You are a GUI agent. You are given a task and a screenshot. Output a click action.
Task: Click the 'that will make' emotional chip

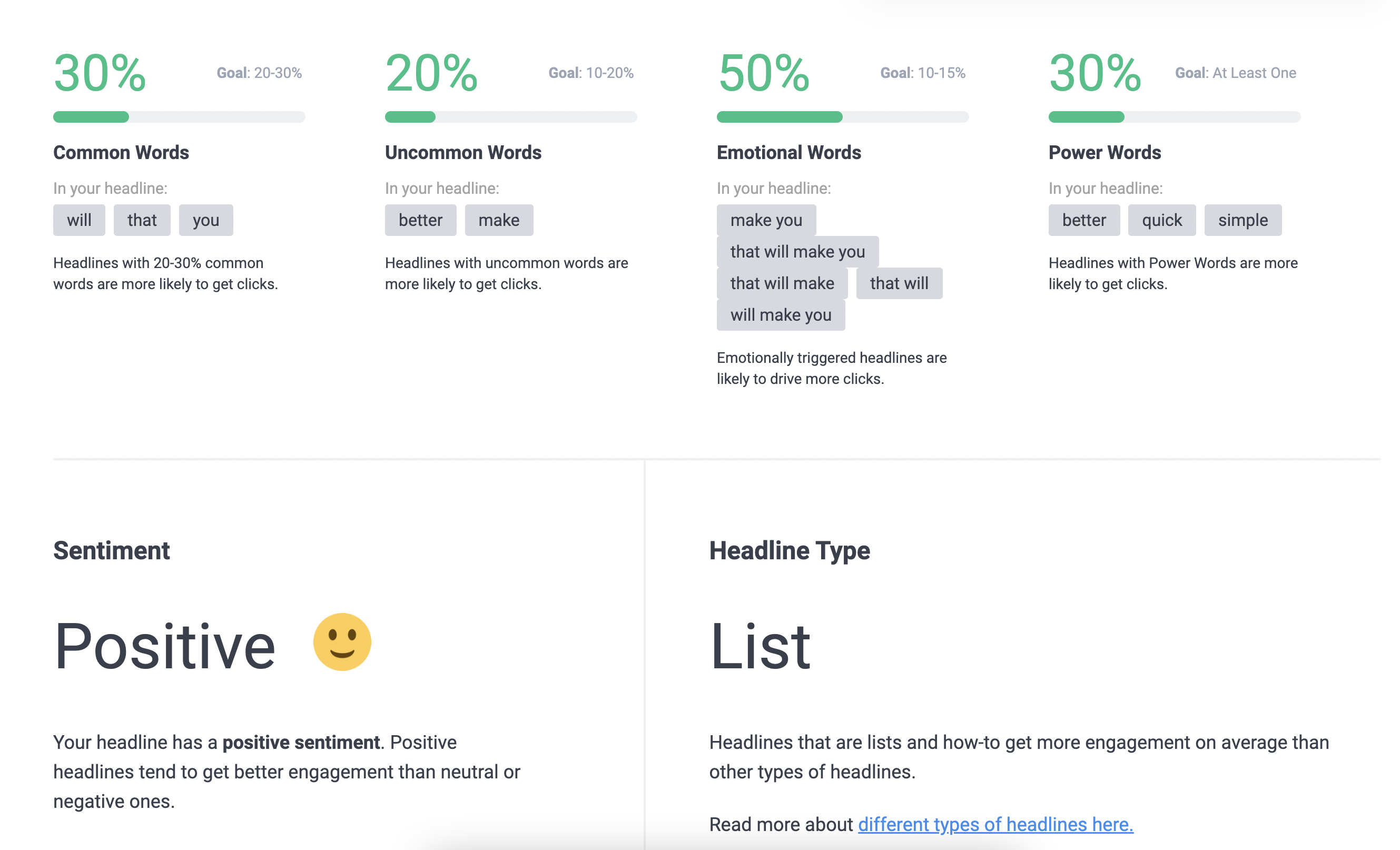click(782, 283)
